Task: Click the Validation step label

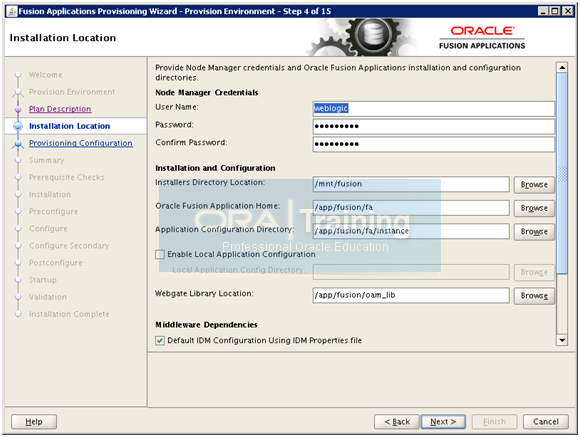Action: (48, 297)
